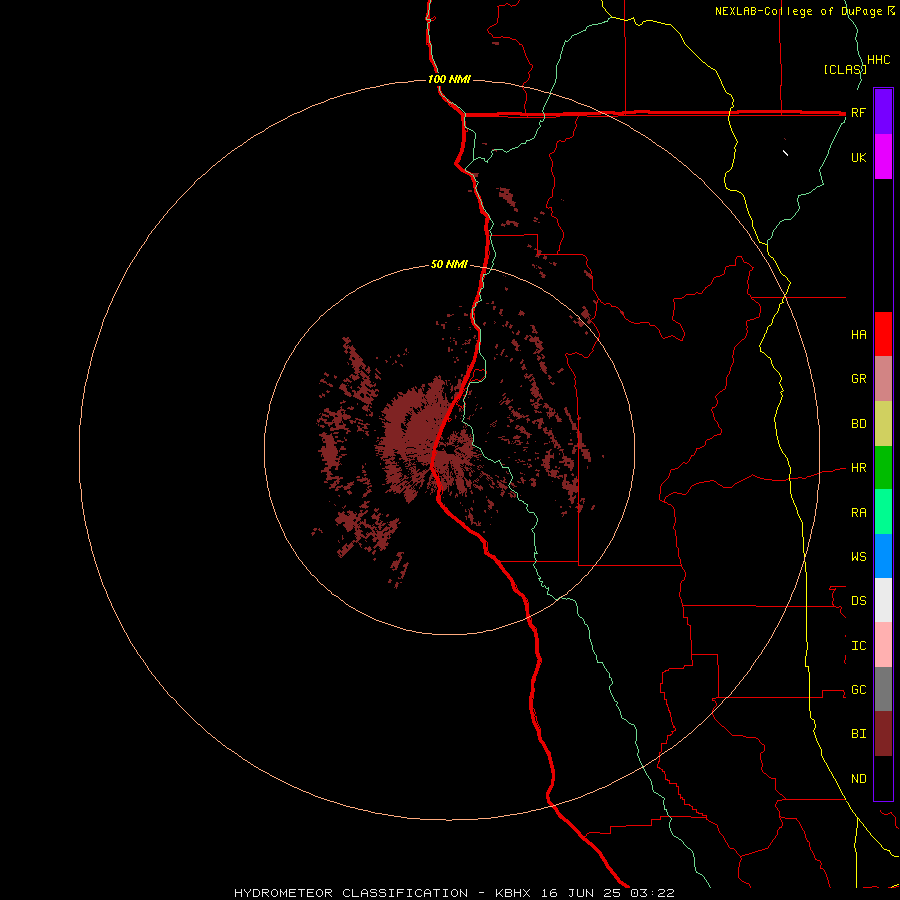Screen dimensions: 900x900
Task: Click the 'GC' legend label
Action: click(859, 690)
